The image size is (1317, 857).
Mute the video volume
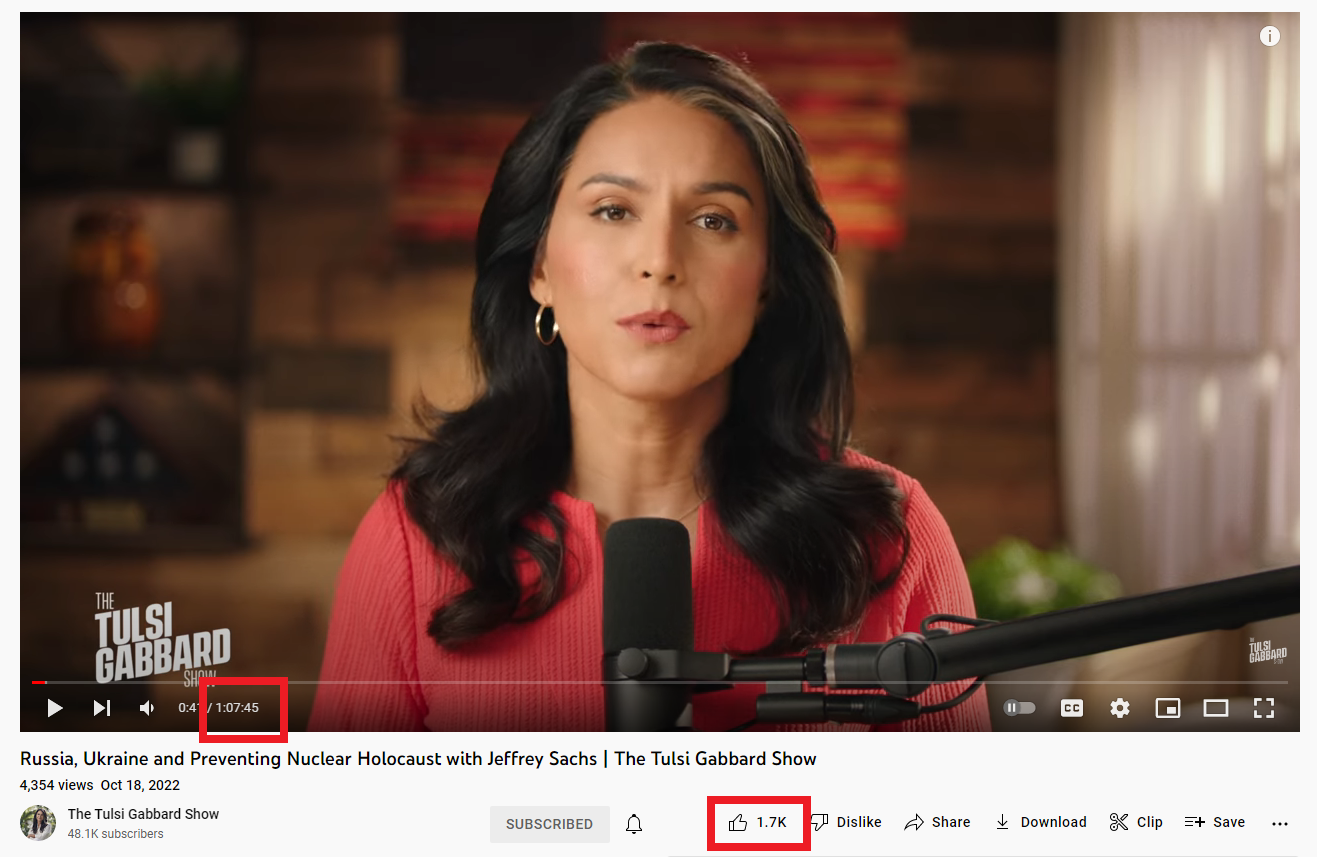tap(148, 708)
